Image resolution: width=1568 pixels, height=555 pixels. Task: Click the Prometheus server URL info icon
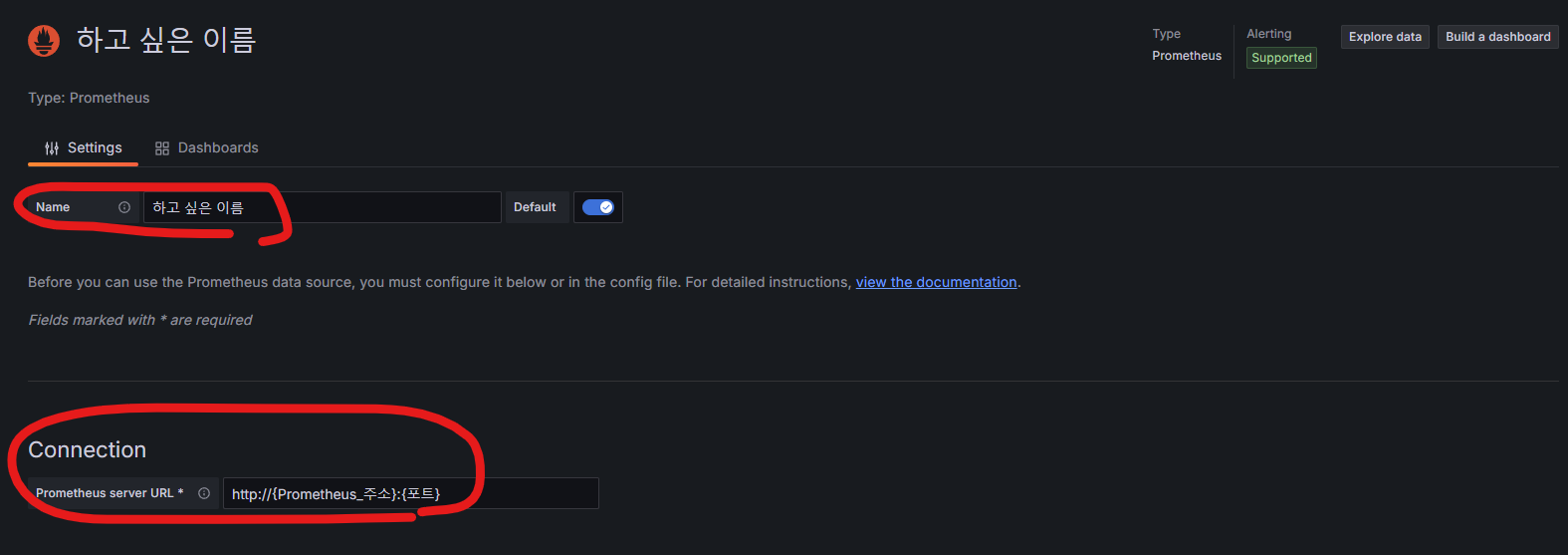[204, 493]
